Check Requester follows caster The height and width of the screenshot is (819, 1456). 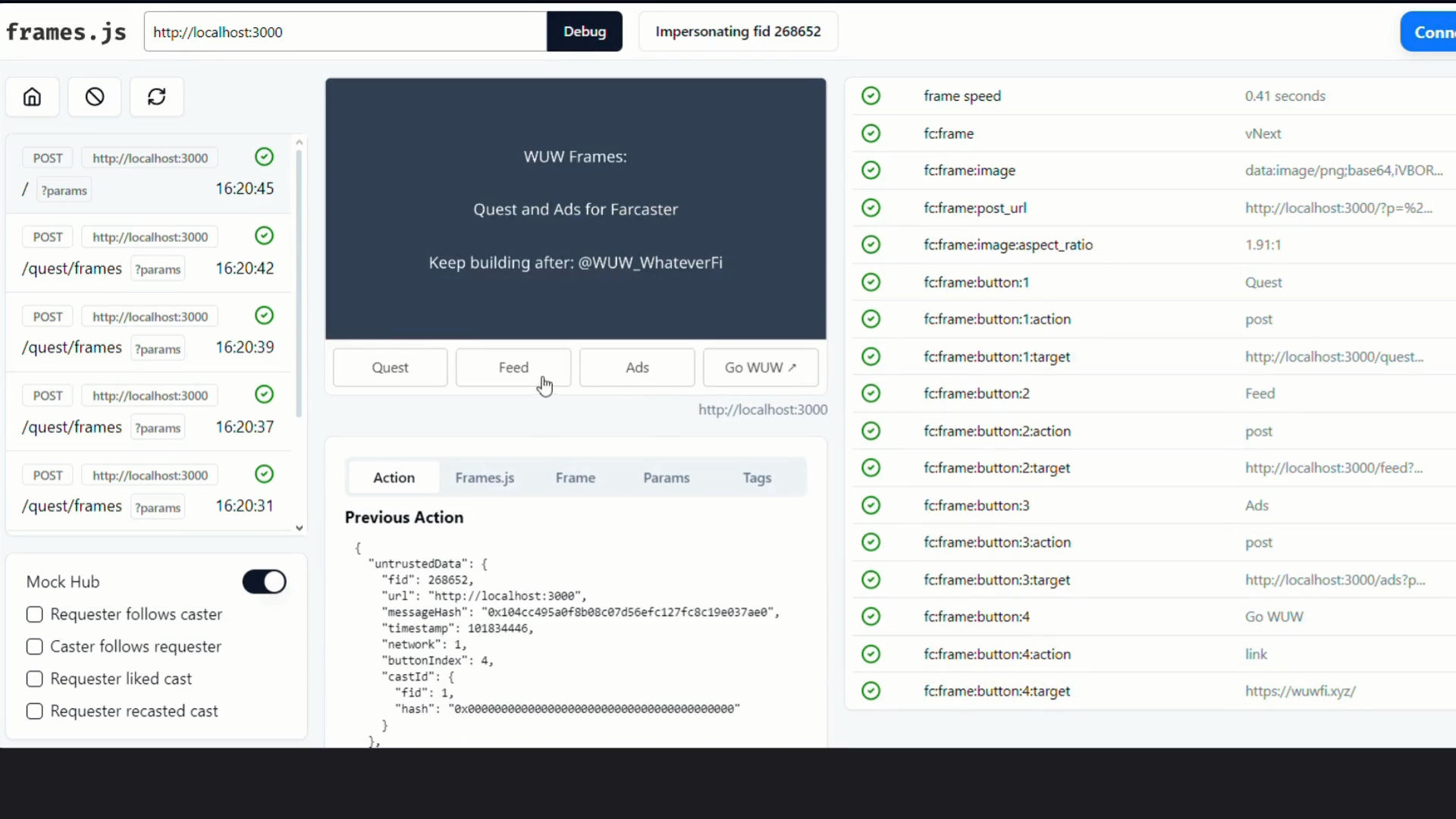[35, 614]
